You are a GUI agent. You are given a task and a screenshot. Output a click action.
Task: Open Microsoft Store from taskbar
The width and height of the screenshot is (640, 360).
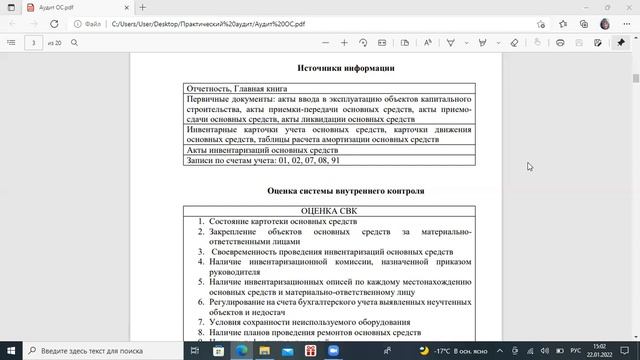pos(218,351)
